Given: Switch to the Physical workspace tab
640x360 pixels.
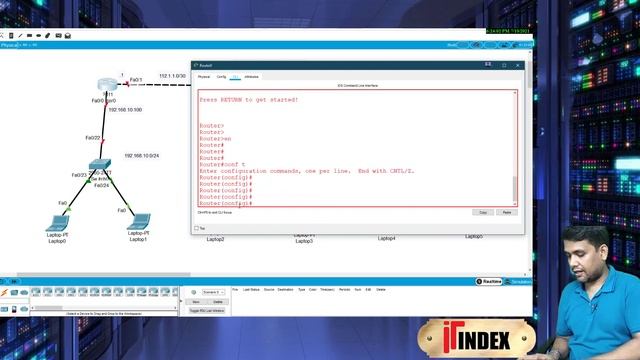Looking at the screenshot, I should (x=9, y=45).
